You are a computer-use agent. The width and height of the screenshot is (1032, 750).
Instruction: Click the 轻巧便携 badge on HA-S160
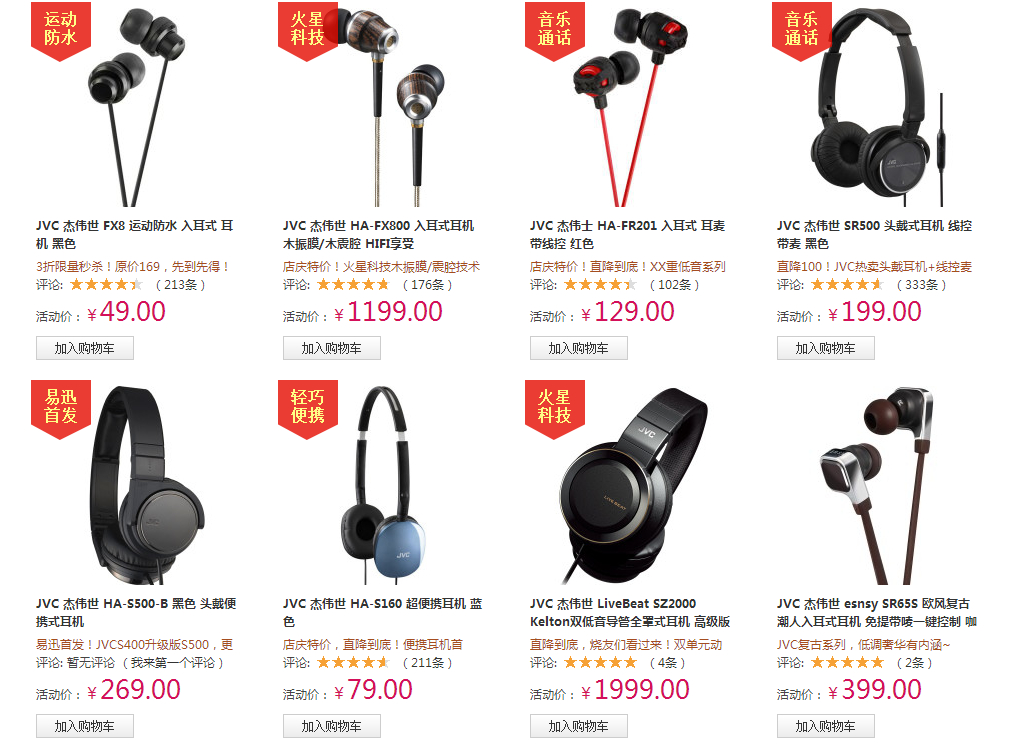[x=307, y=409]
